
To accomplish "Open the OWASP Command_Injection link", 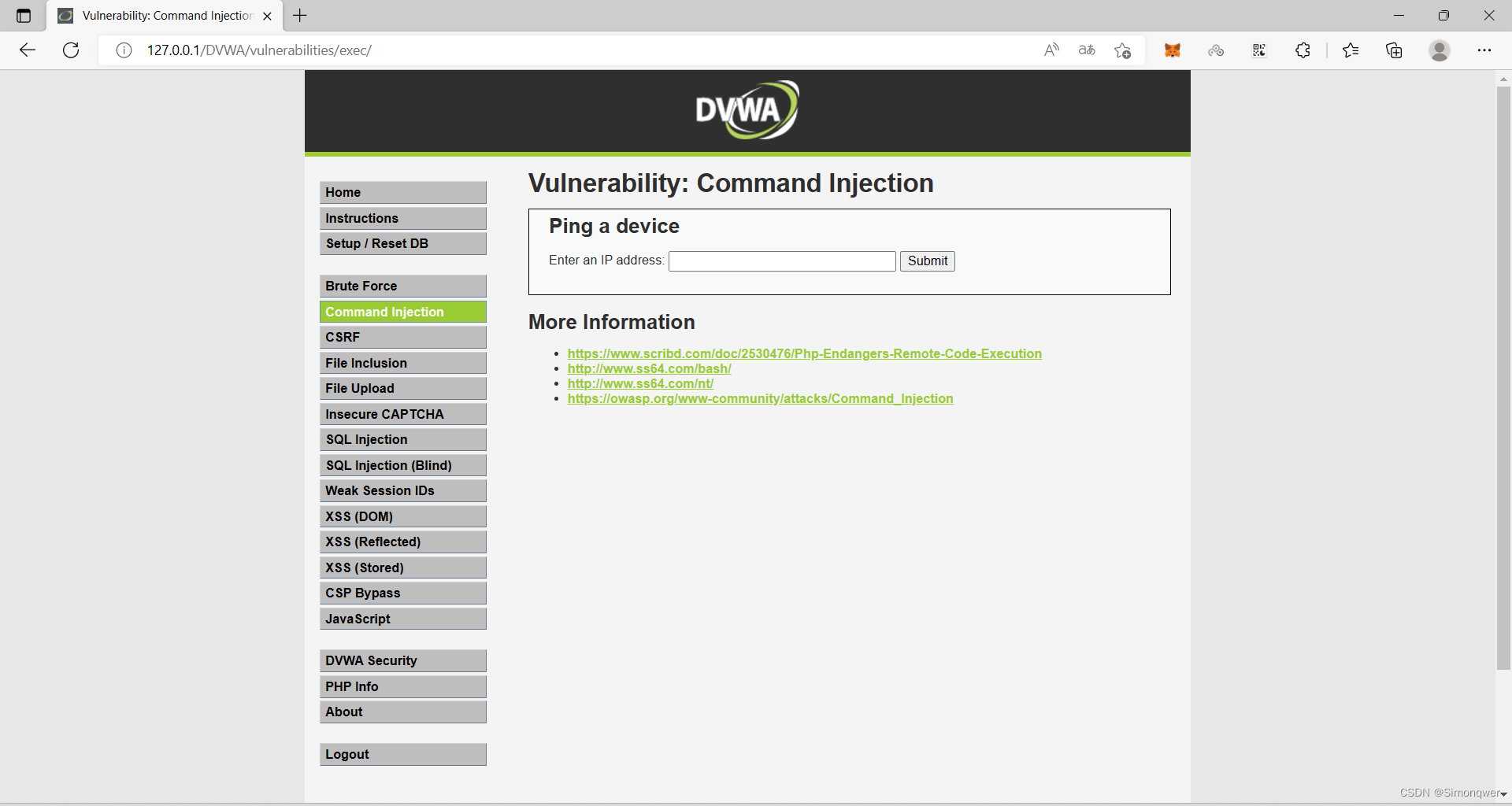I will 760,398.
